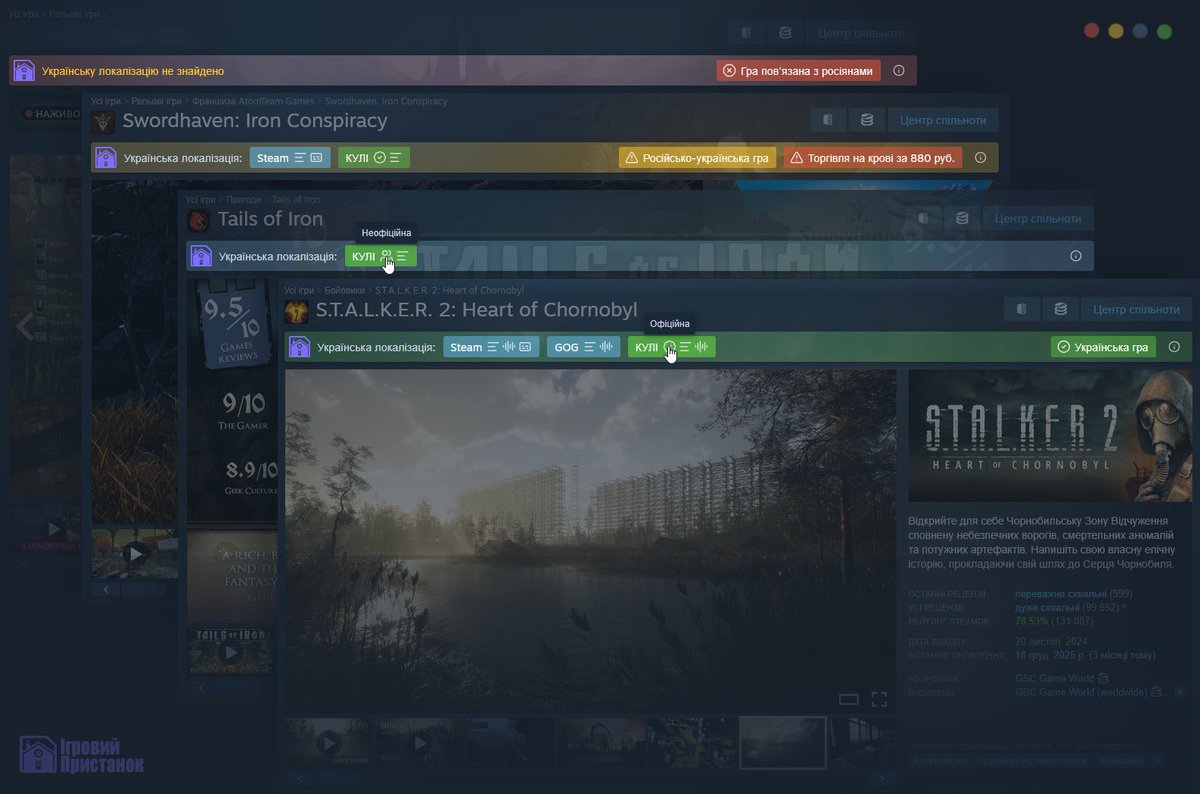Click the GOG localization badge on S.T.A.L.K.E.R. 2 page

[584, 347]
